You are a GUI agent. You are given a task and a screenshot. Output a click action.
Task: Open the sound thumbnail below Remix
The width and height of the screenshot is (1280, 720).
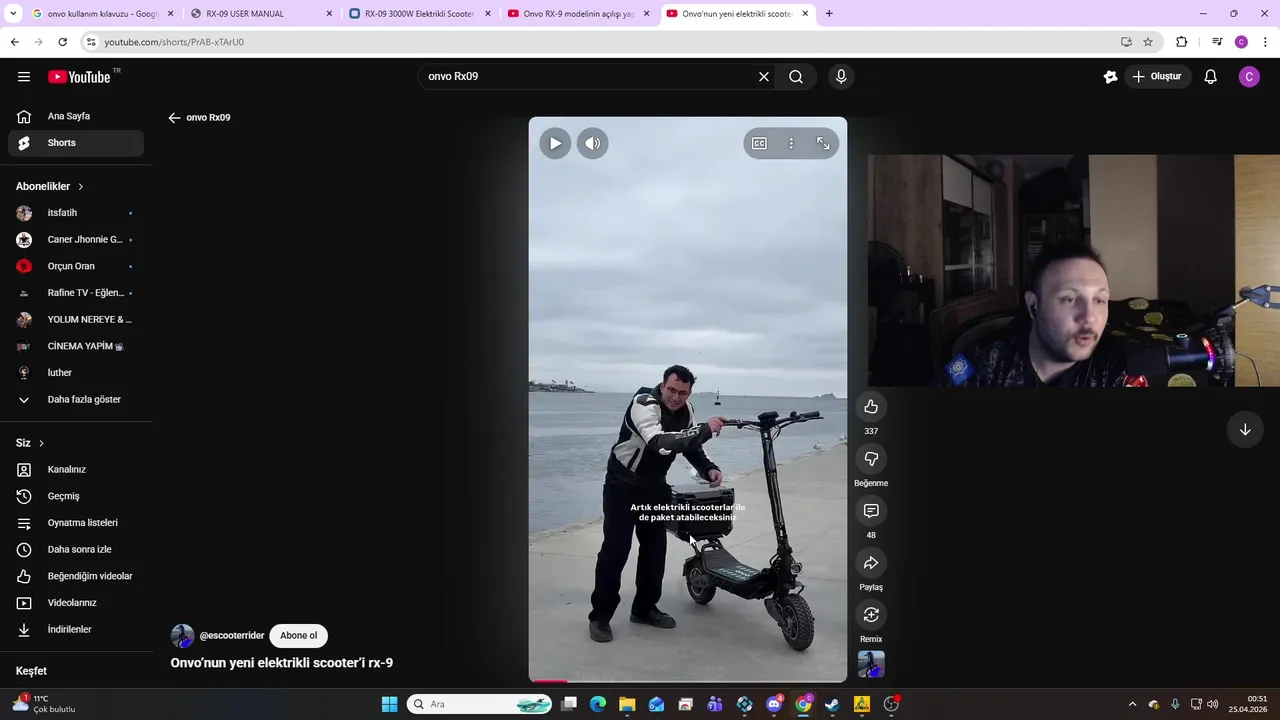click(871, 664)
